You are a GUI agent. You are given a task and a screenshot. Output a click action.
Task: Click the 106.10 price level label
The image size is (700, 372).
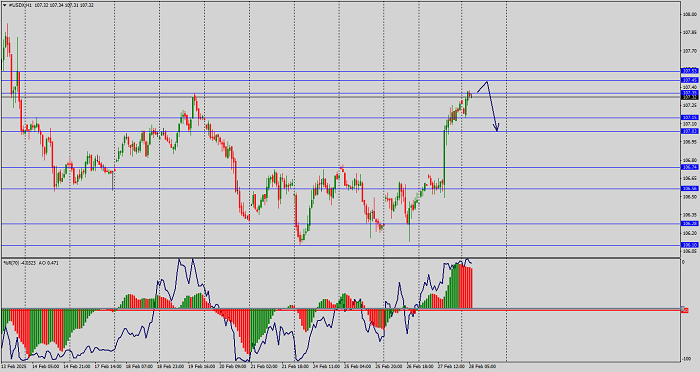click(x=690, y=245)
